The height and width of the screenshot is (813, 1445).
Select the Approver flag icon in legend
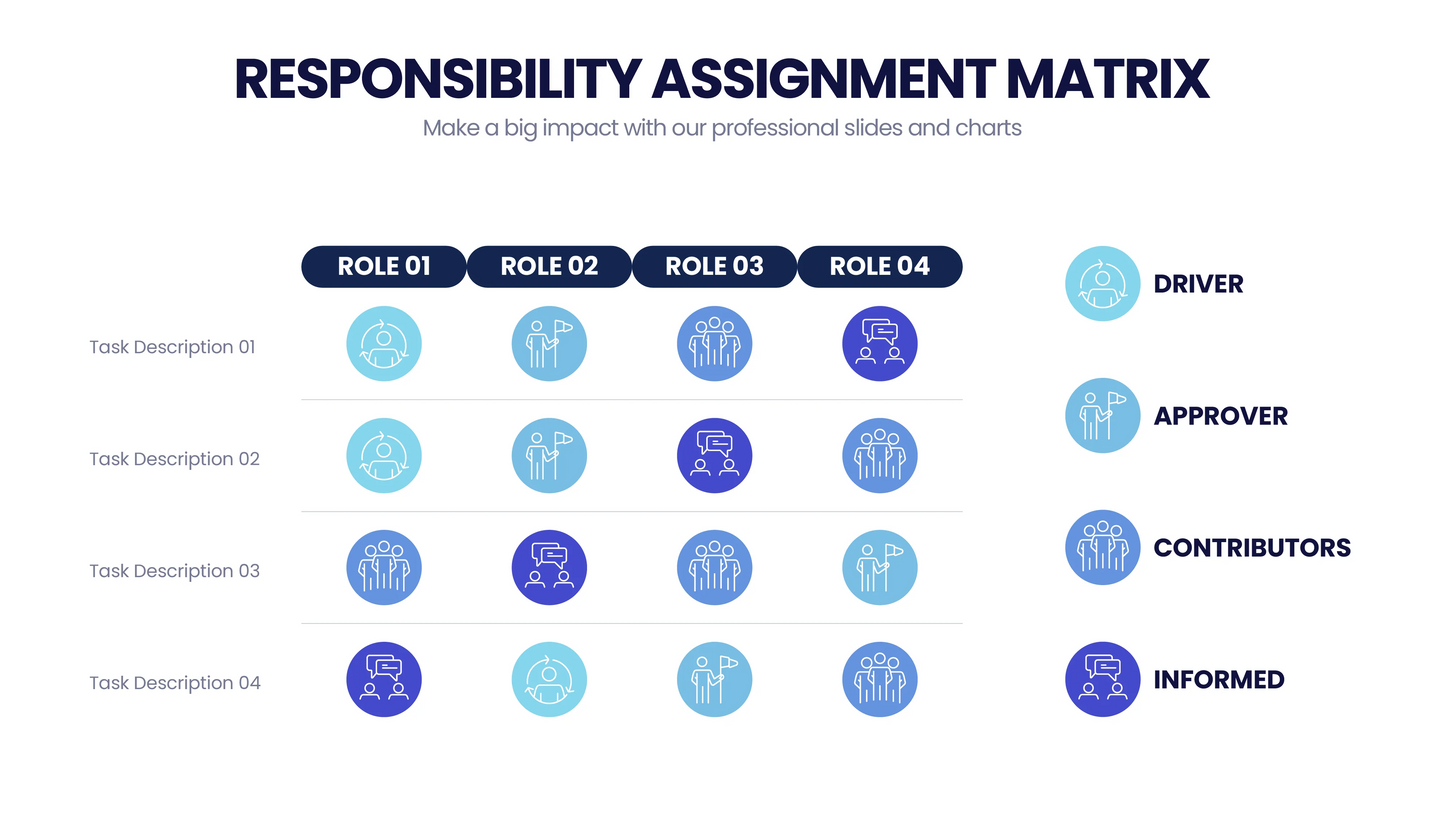1102,416
